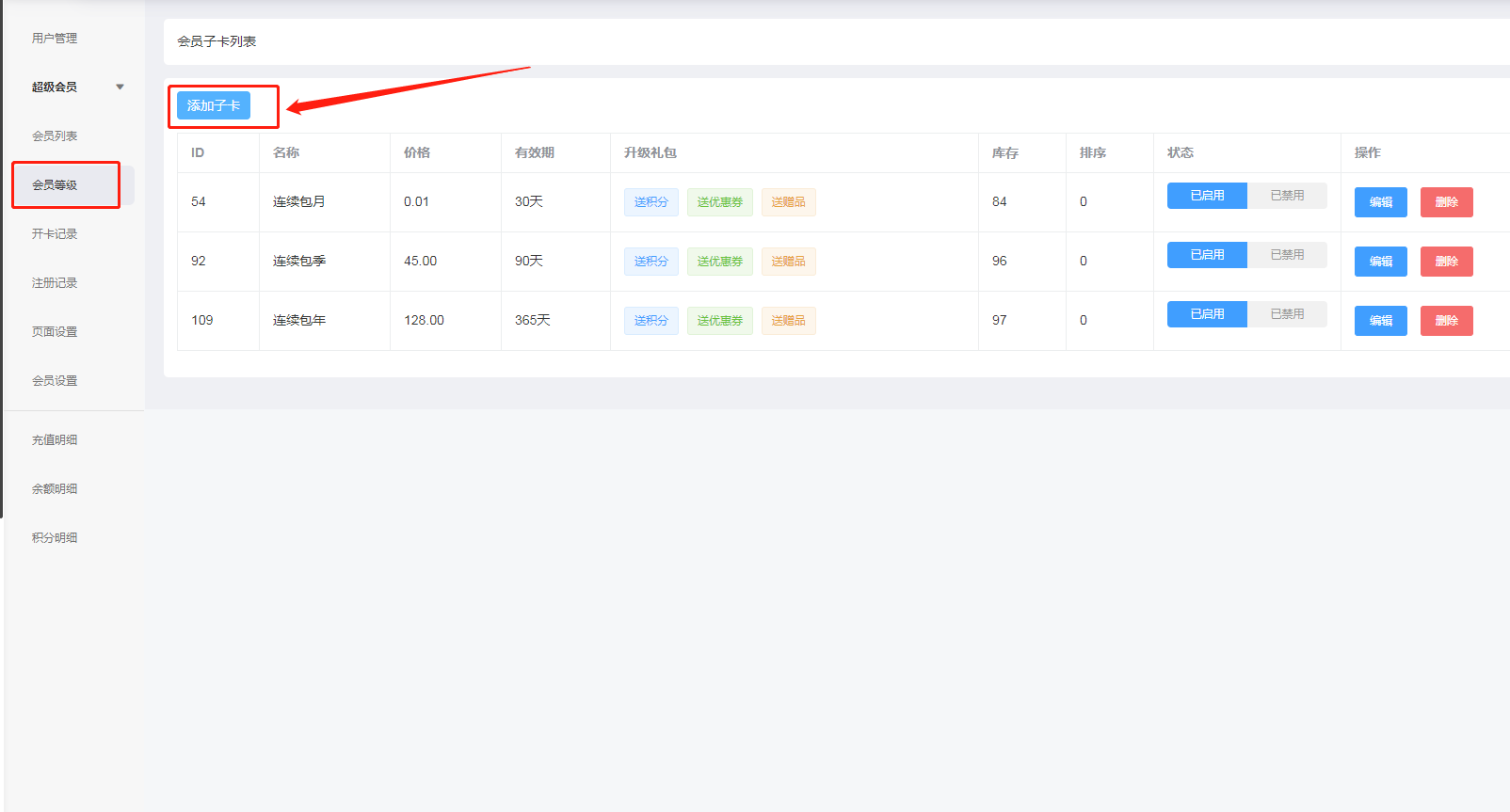Screen dimensions: 1510x812
Task: Click 送赠品 tag for 连续包年
Action: point(789,321)
